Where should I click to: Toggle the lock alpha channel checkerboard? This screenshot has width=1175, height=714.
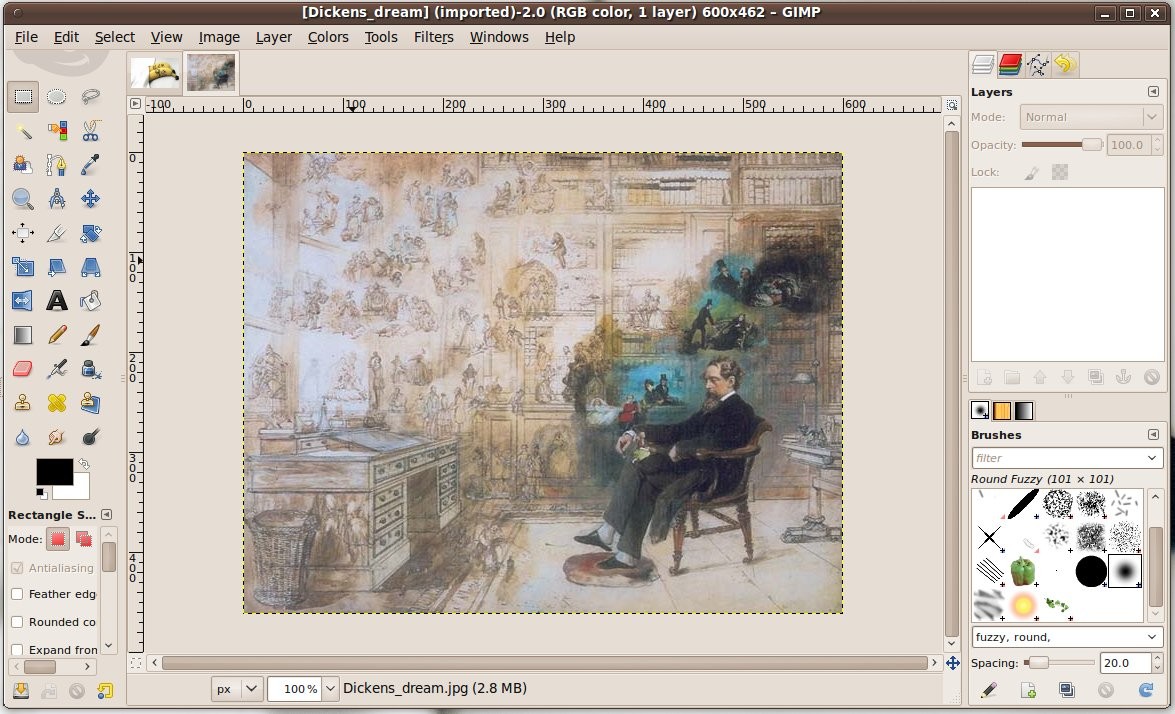(x=1060, y=172)
